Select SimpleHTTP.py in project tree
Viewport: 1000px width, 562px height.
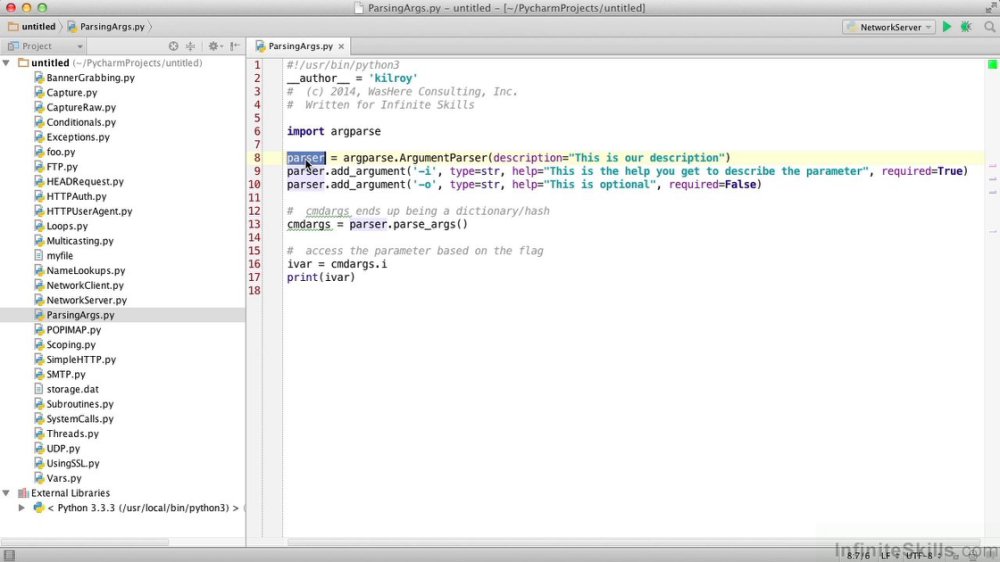tap(81, 359)
